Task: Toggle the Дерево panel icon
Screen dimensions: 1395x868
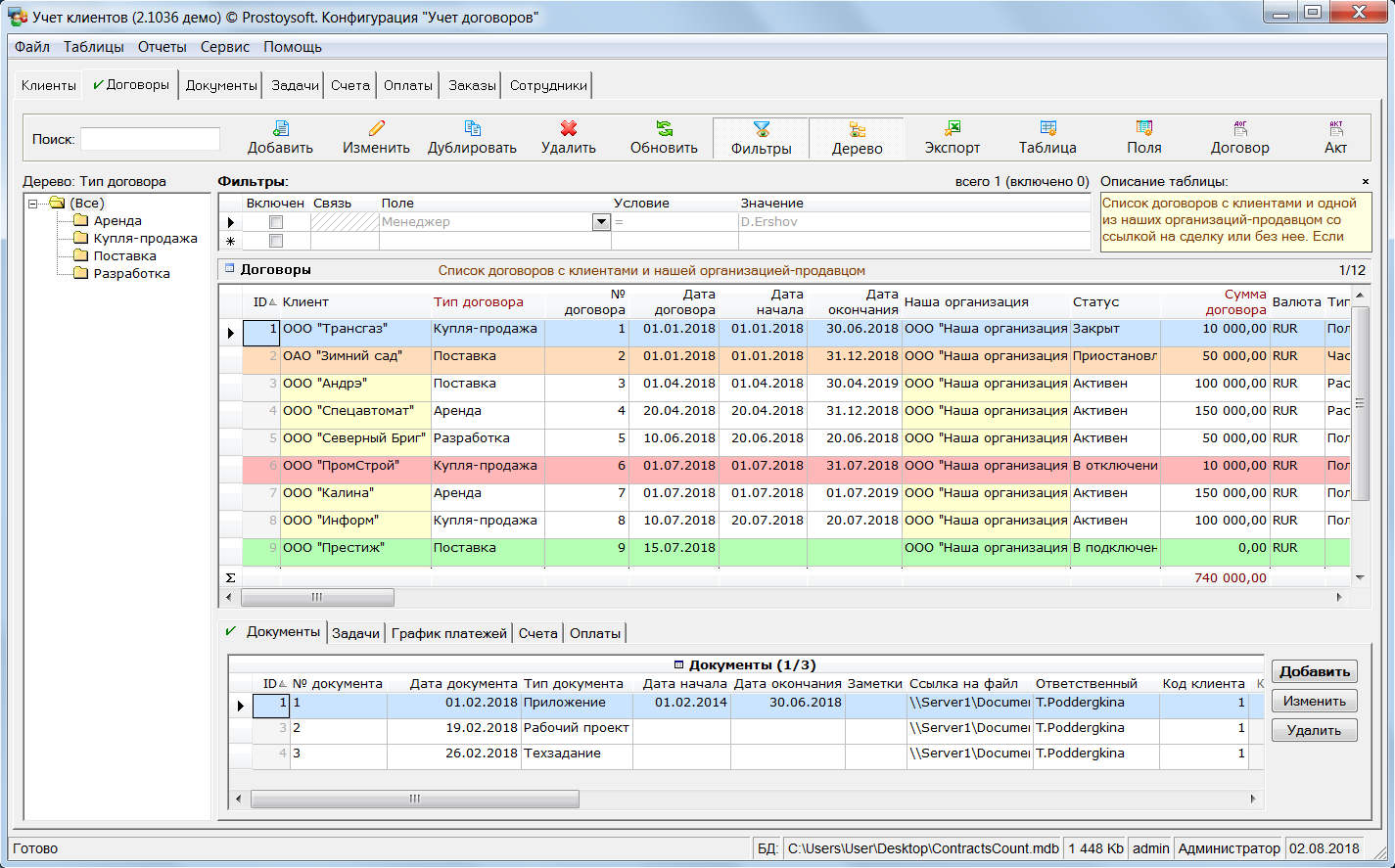Action: point(857,130)
